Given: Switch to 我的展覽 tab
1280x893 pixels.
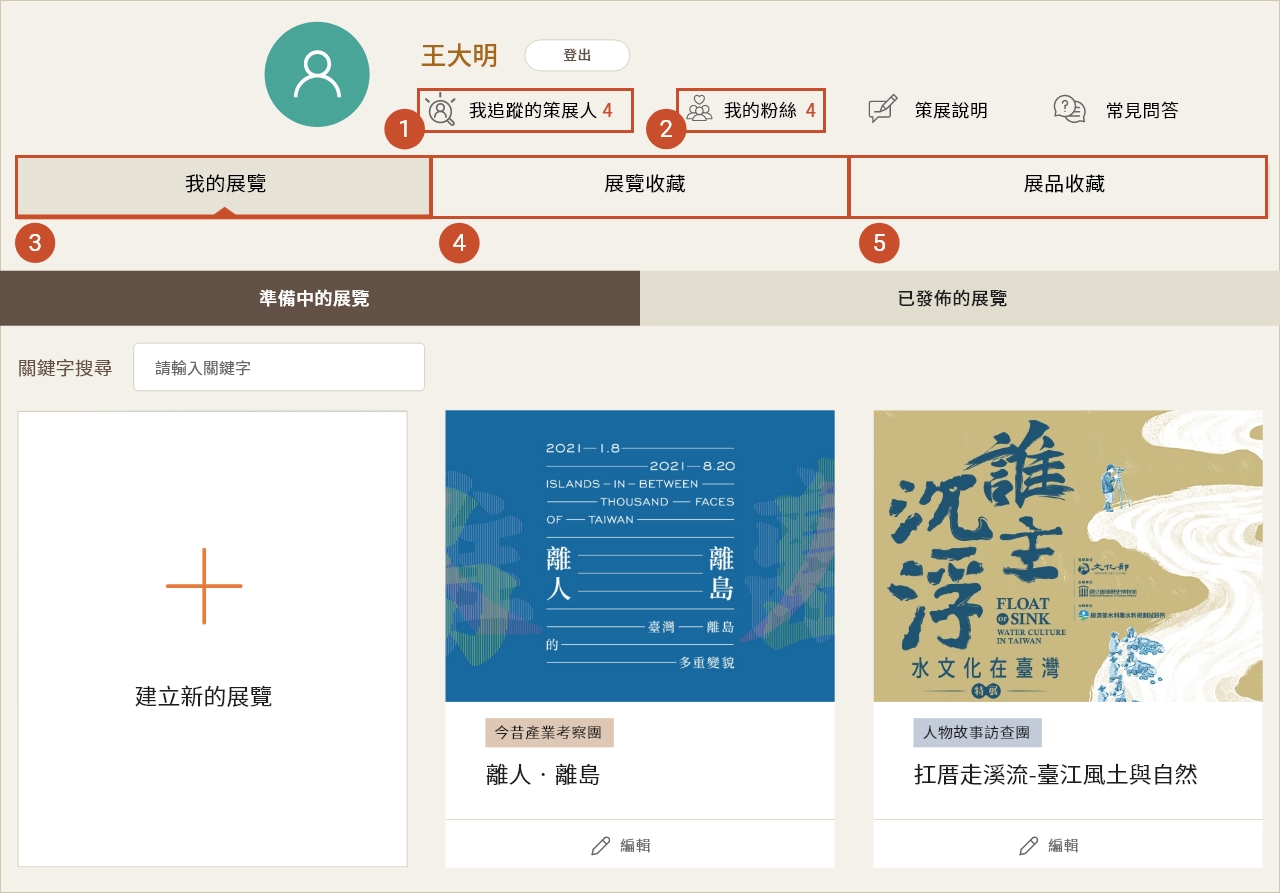Looking at the screenshot, I should point(224,185).
